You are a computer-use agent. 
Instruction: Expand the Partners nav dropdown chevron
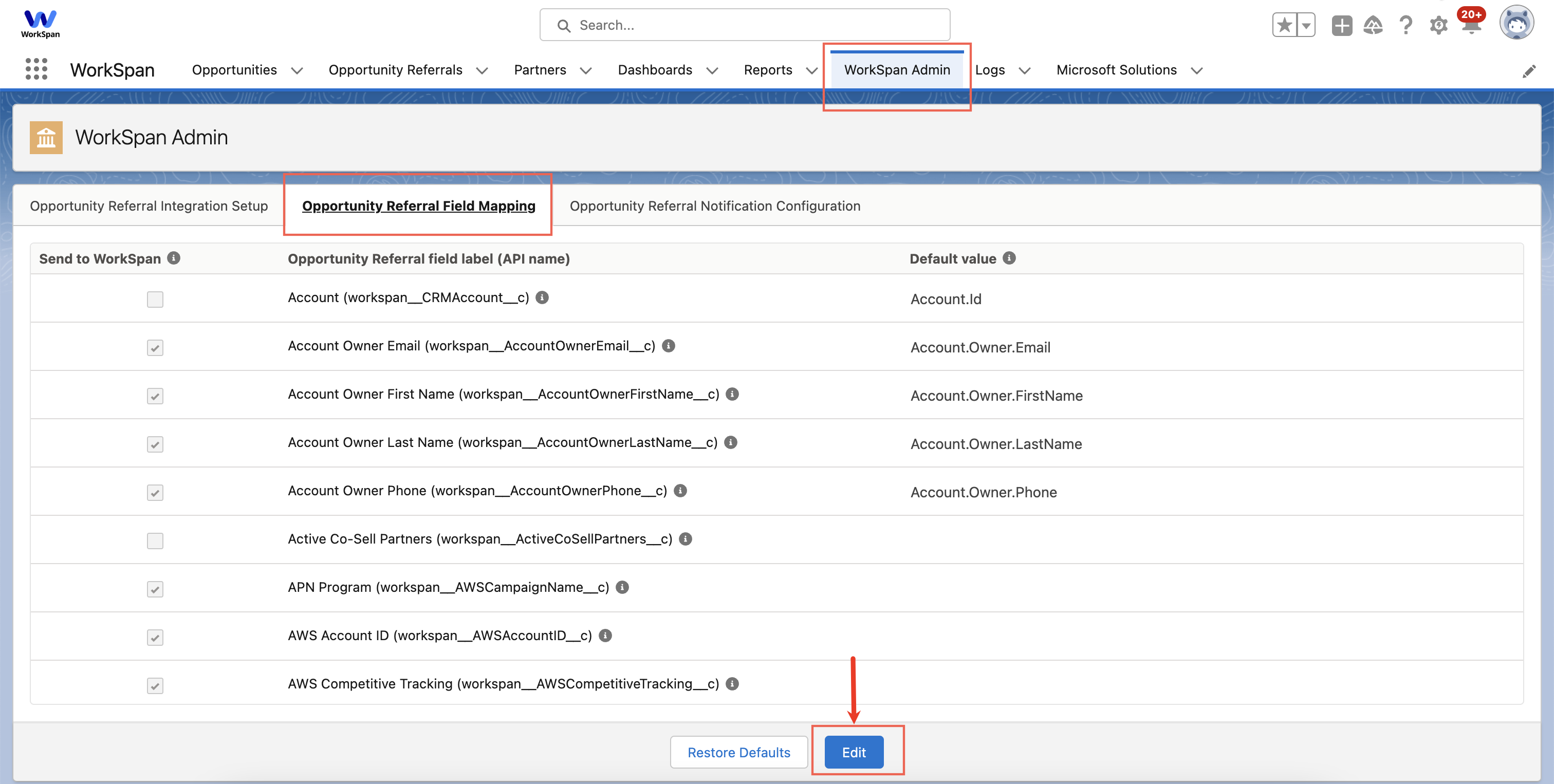tap(586, 70)
